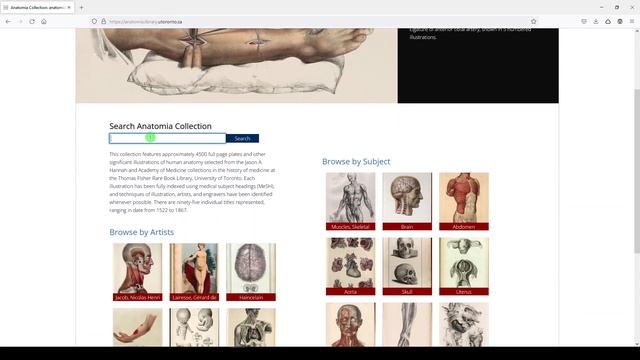Click the Search Anatomia Collection heading
The image size is (640, 360).
[160, 126]
